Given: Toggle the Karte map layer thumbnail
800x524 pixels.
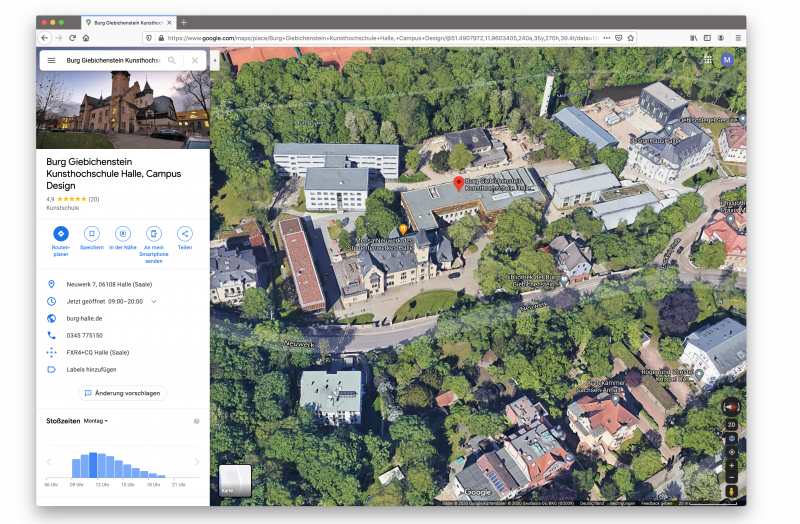Looking at the screenshot, I should 235,480.
